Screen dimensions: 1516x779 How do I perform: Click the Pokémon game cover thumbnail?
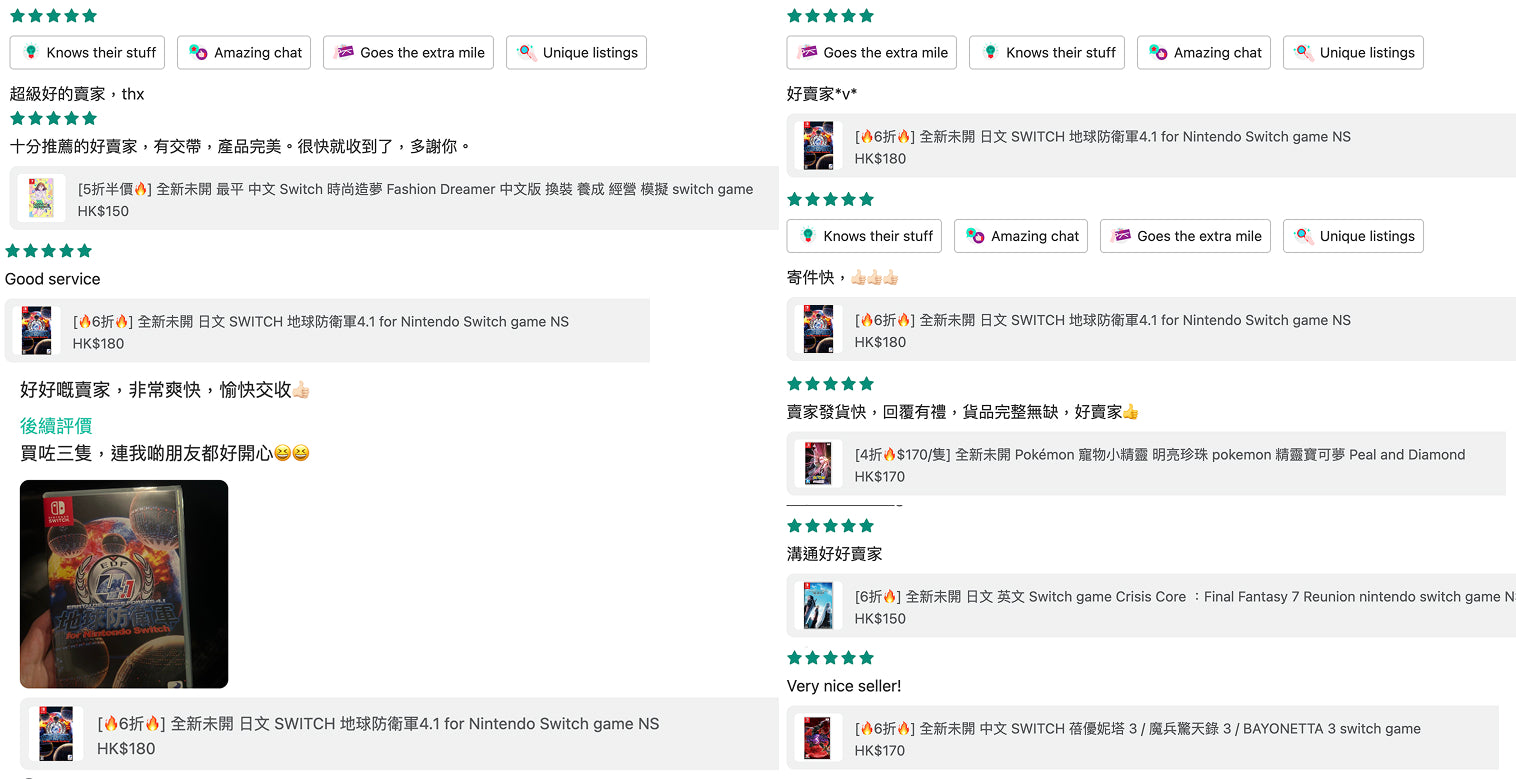(818, 464)
